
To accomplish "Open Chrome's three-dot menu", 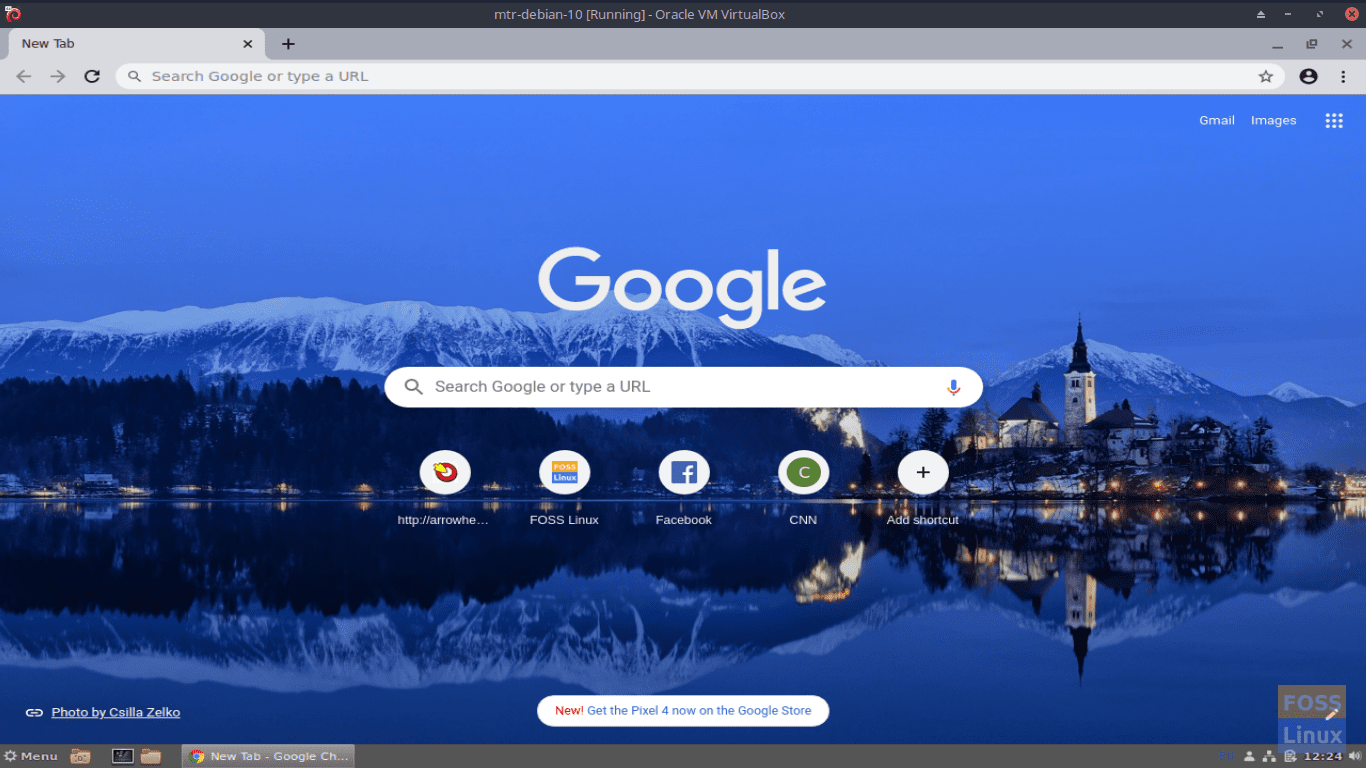I will tap(1344, 76).
